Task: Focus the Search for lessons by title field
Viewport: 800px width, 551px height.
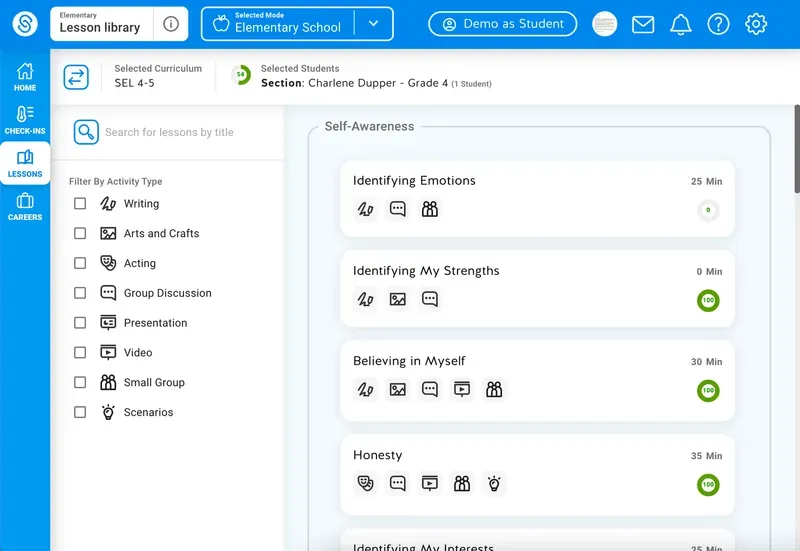Action: [x=169, y=132]
